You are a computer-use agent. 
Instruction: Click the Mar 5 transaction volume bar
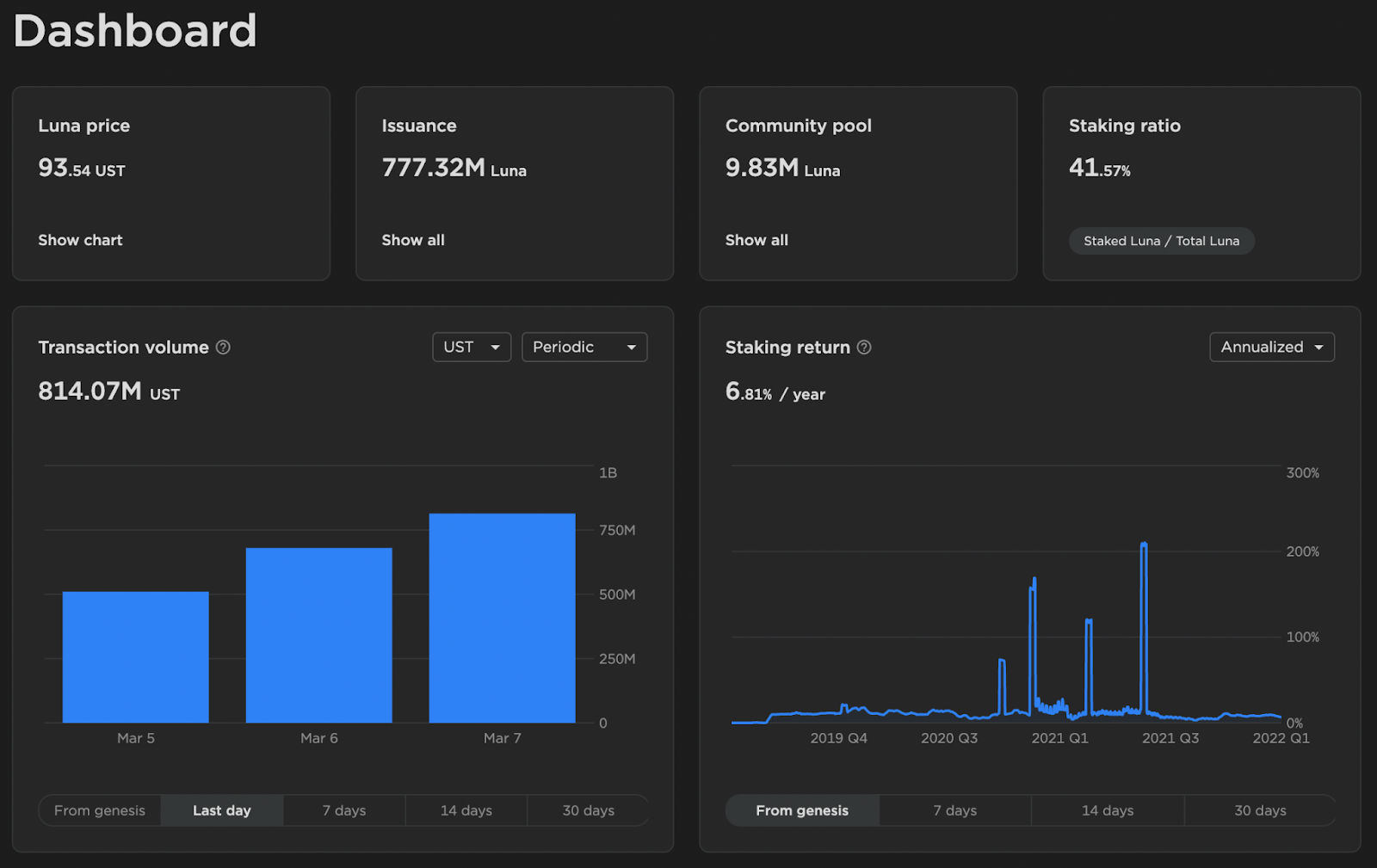point(135,657)
